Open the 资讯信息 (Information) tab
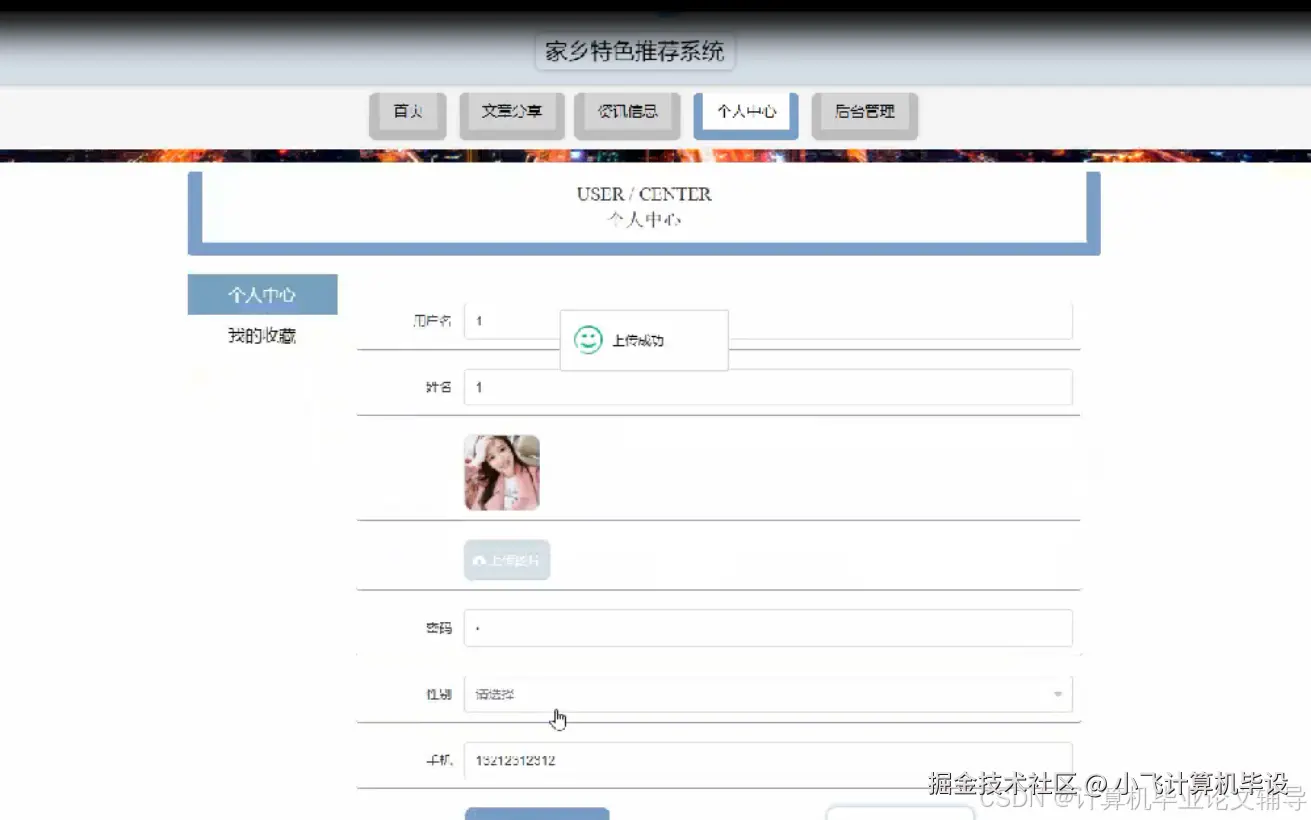1311x820 pixels. pyautogui.click(x=627, y=113)
